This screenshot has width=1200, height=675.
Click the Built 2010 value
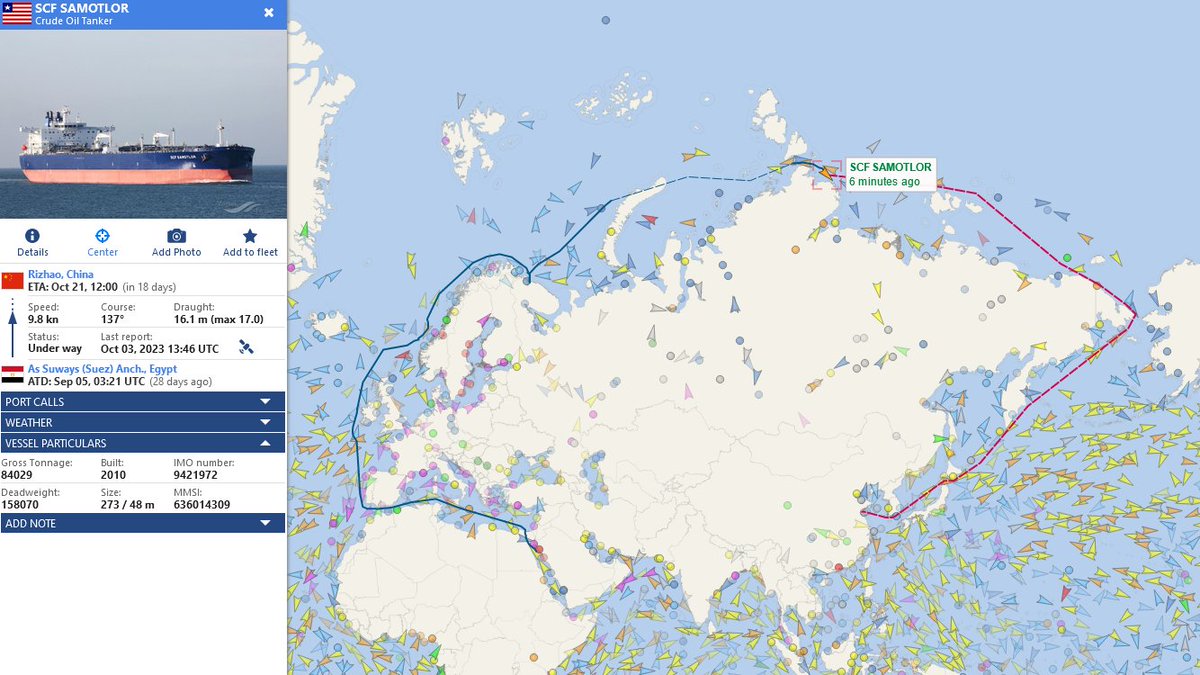click(113, 474)
